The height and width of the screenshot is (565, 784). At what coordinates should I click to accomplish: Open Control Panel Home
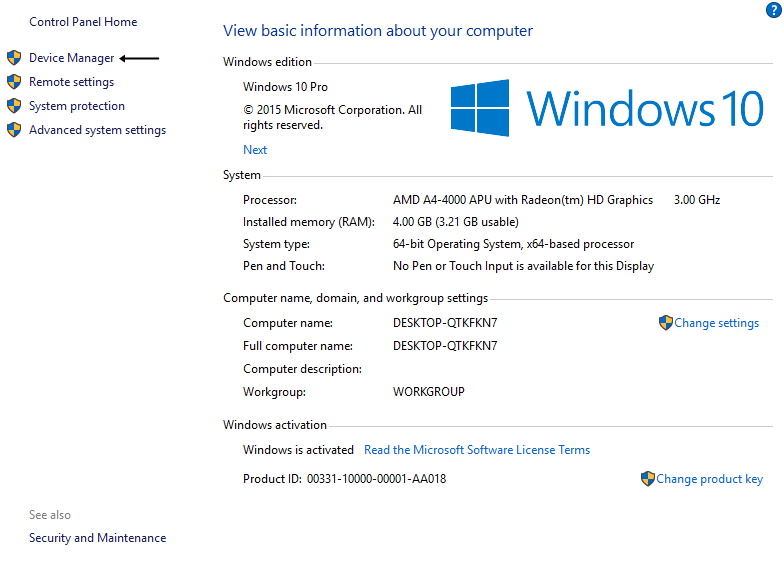point(83,22)
